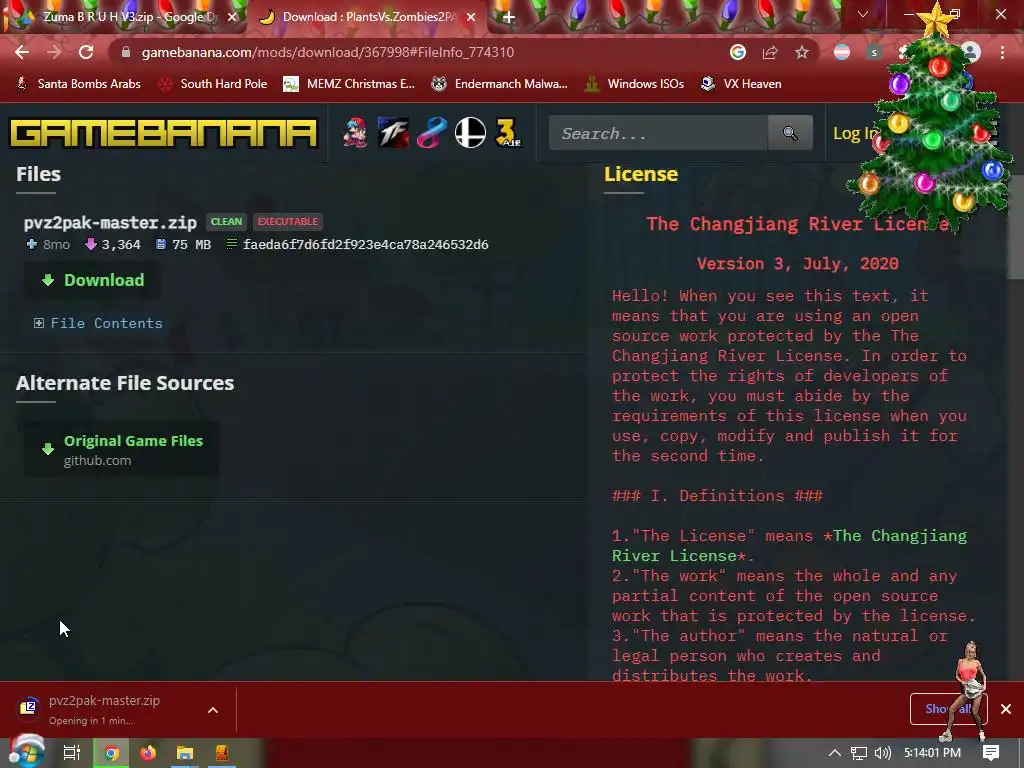The height and width of the screenshot is (768, 1024).
Task: Open the Santa Bombs Arabs bookmark
Action: click(x=78, y=84)
